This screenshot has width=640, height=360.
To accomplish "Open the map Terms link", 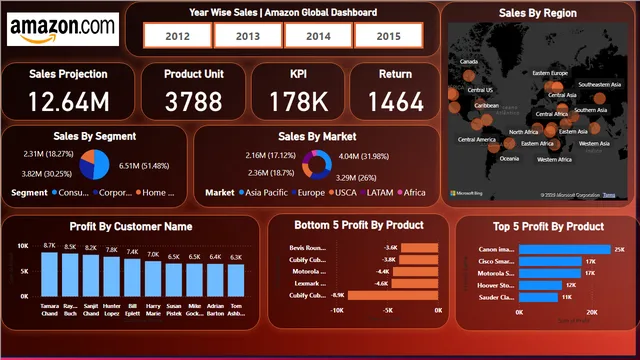I will [609, 195].
